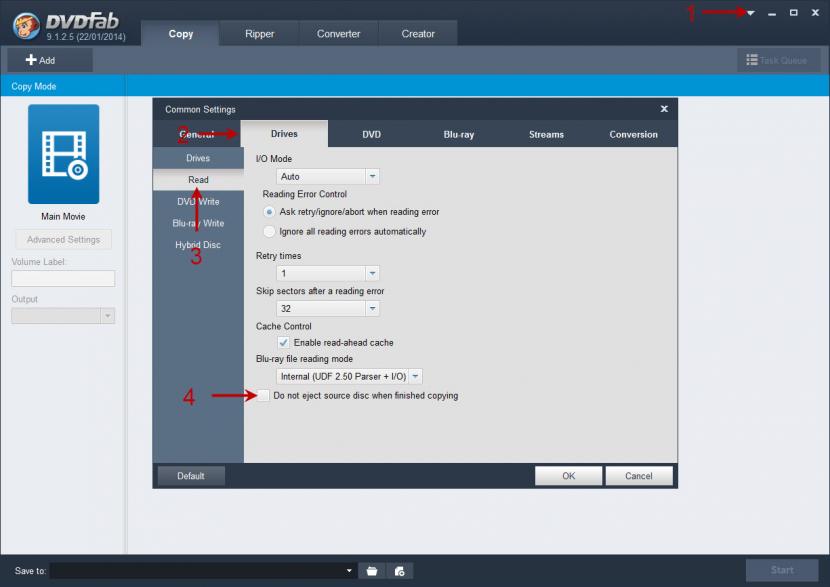
Task: Switch to the Ripper module tab
Action: coord(259,34)
